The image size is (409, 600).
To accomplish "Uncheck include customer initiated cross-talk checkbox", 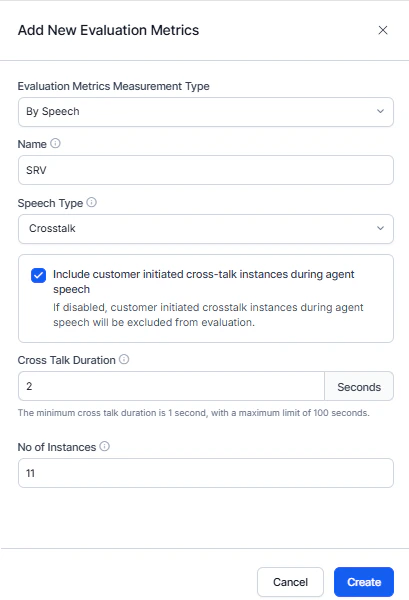I will tap(39, 275).
